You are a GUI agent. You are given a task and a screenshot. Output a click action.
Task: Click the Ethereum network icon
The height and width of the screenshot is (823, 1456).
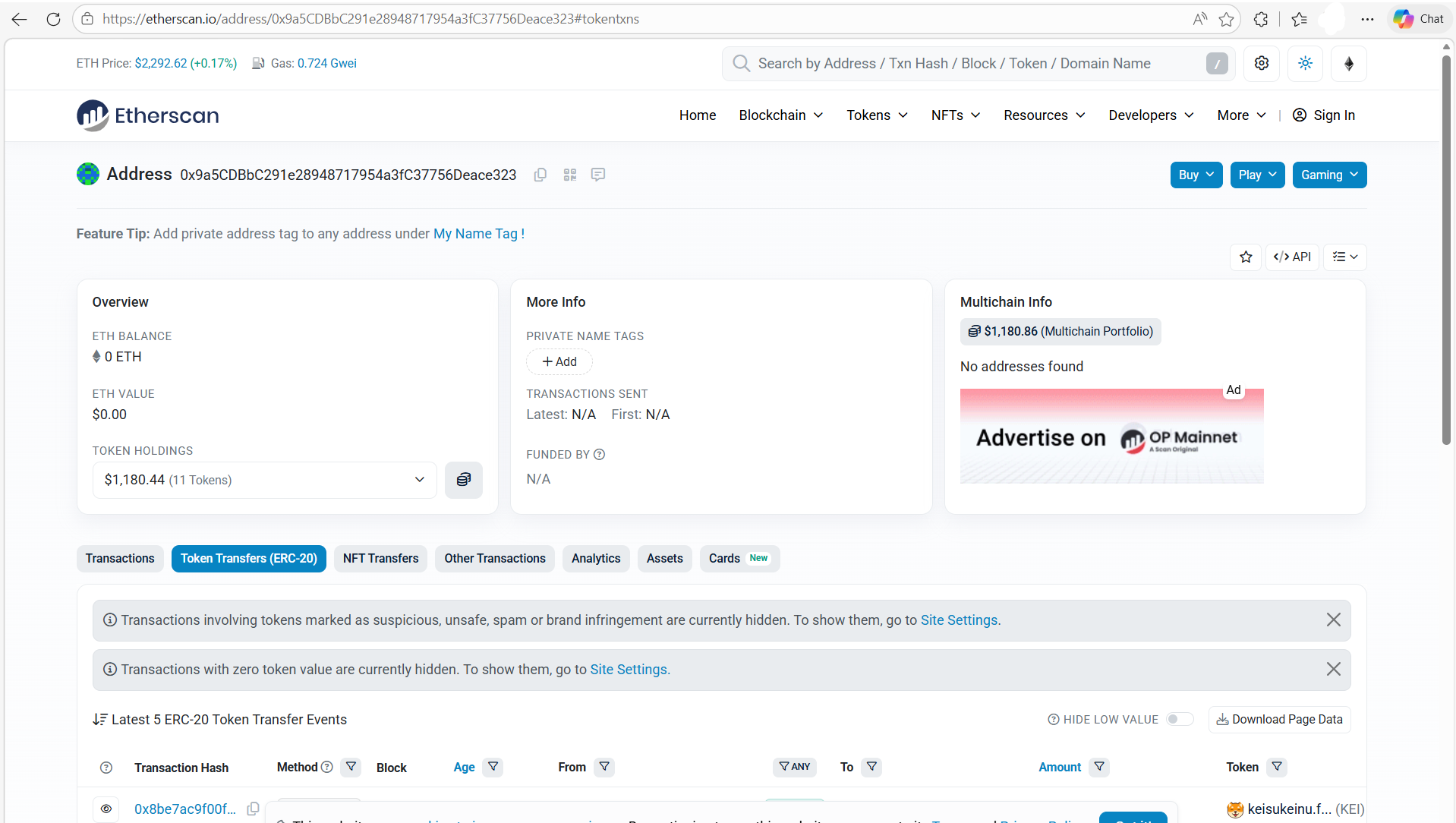(x=1349, y=64)
